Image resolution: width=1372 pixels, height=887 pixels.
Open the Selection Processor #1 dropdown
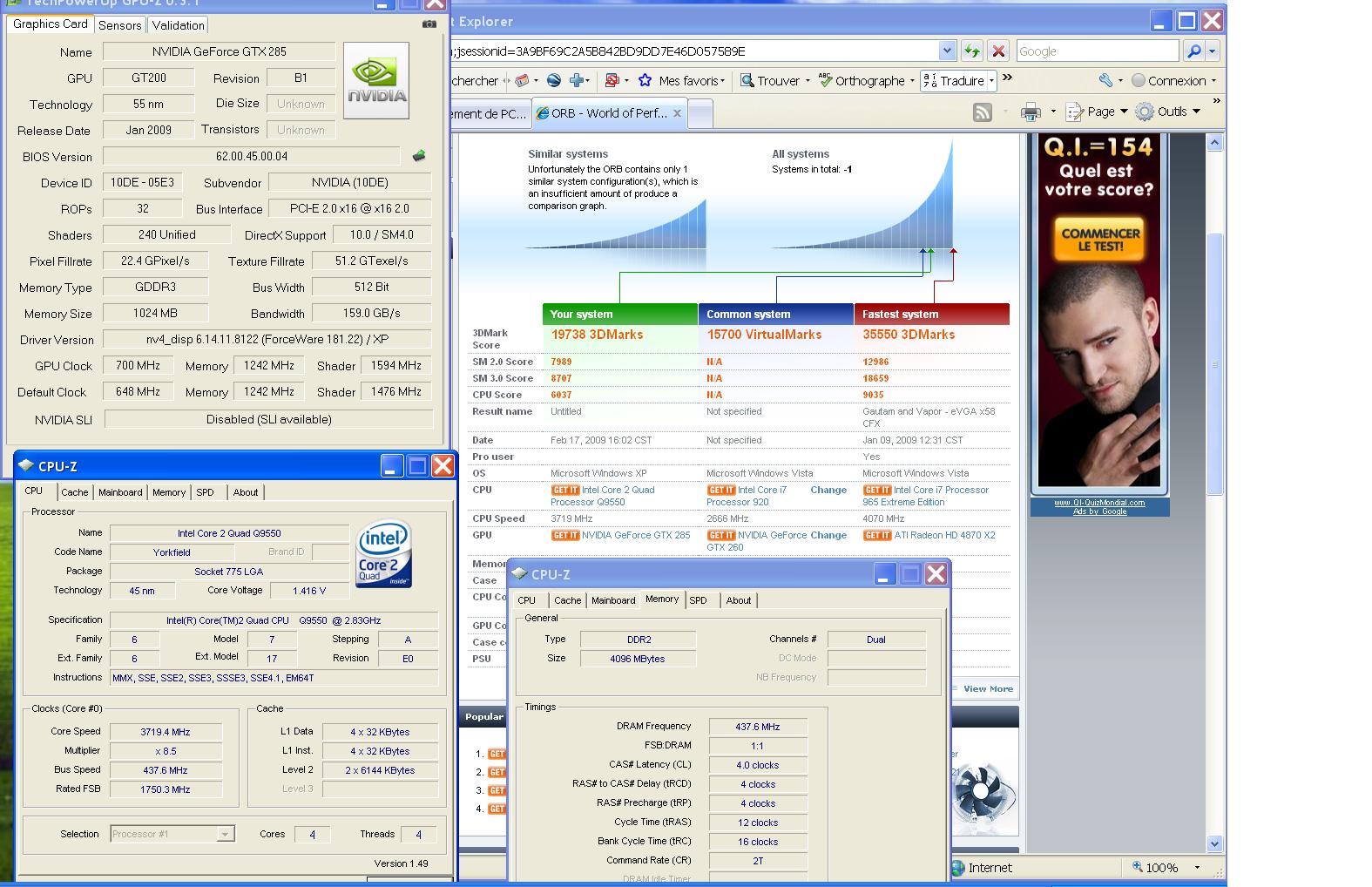225,834
